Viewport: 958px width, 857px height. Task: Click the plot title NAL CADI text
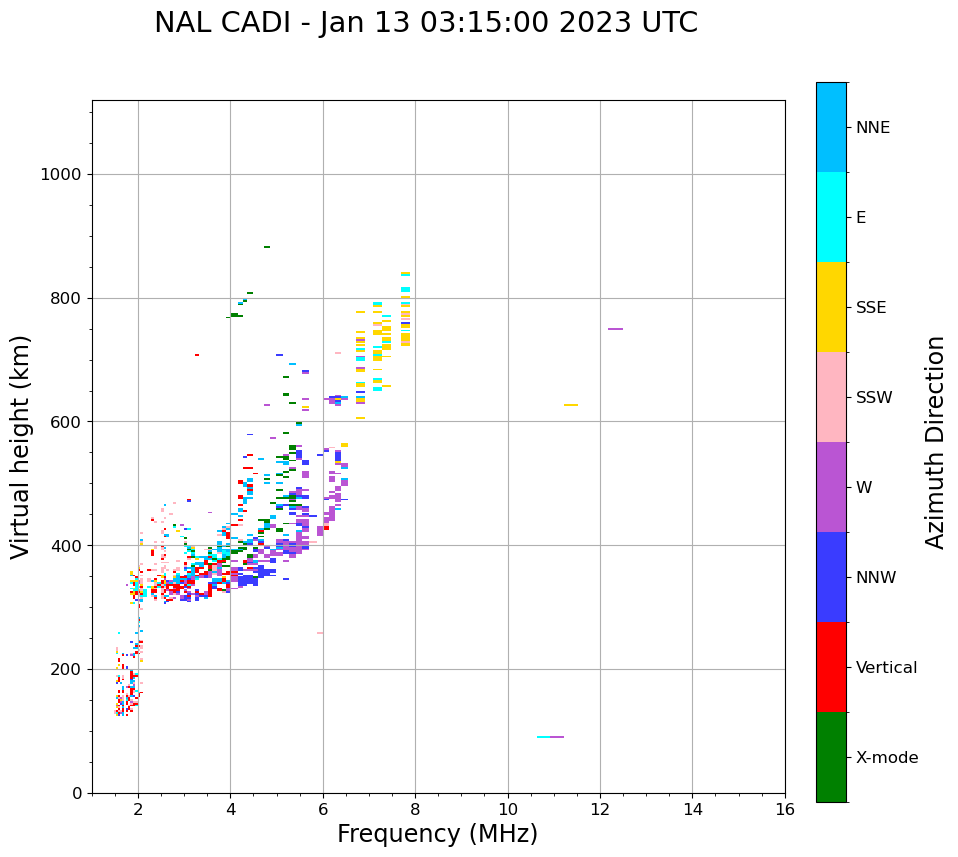[426, 23]
